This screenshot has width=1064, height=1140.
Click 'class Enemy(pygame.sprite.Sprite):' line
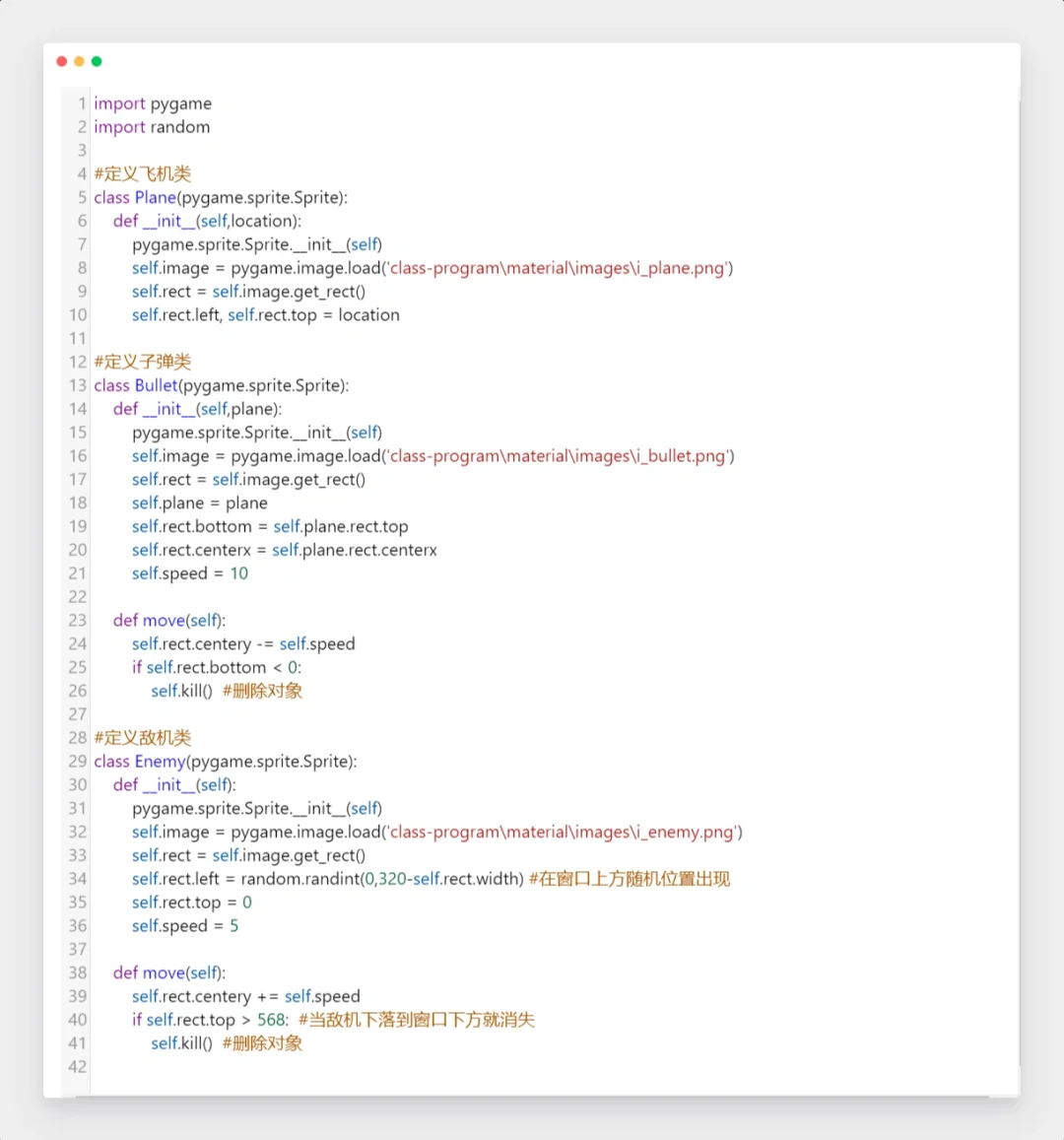(226, 762)
